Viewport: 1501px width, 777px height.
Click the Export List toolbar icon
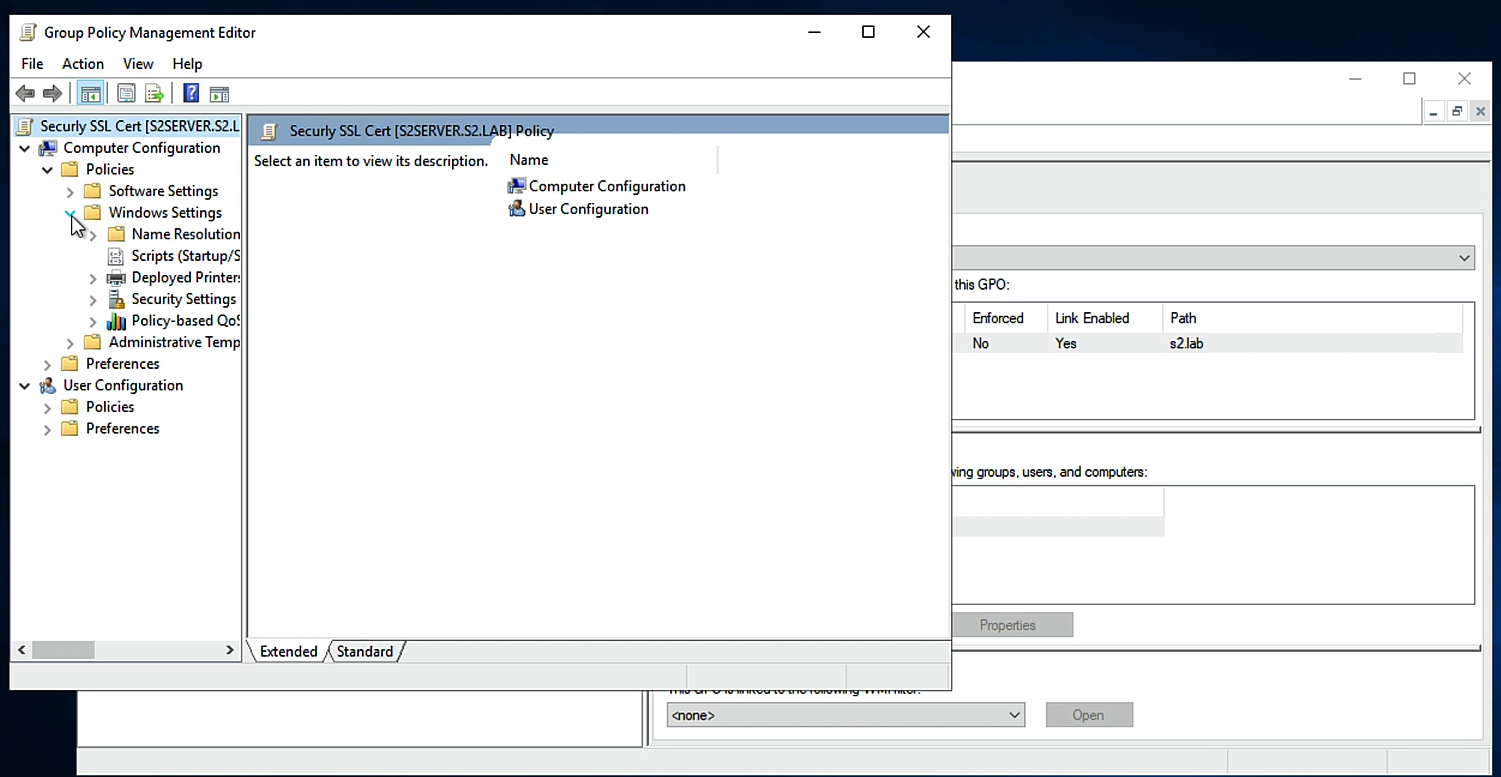(154, 94)
